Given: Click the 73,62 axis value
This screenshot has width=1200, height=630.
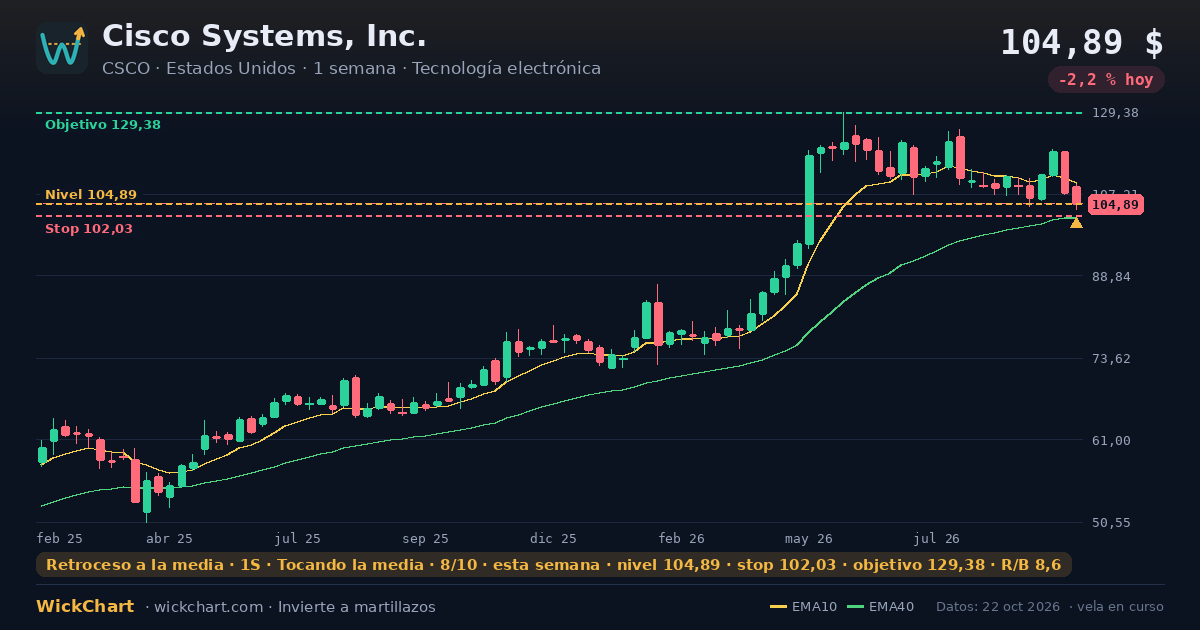Looking at the screenshot, I should coord(1112,359).
